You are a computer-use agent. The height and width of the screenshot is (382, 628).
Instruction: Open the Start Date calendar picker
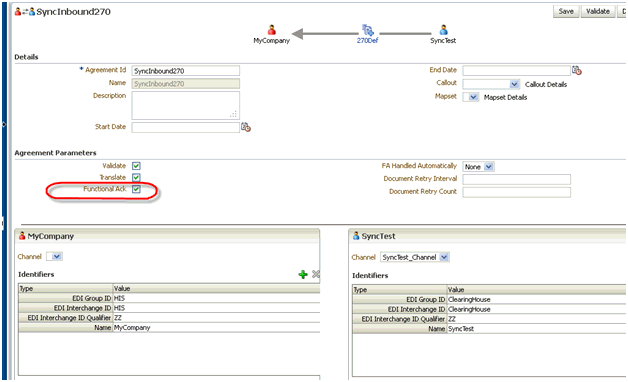pos(246,127)
